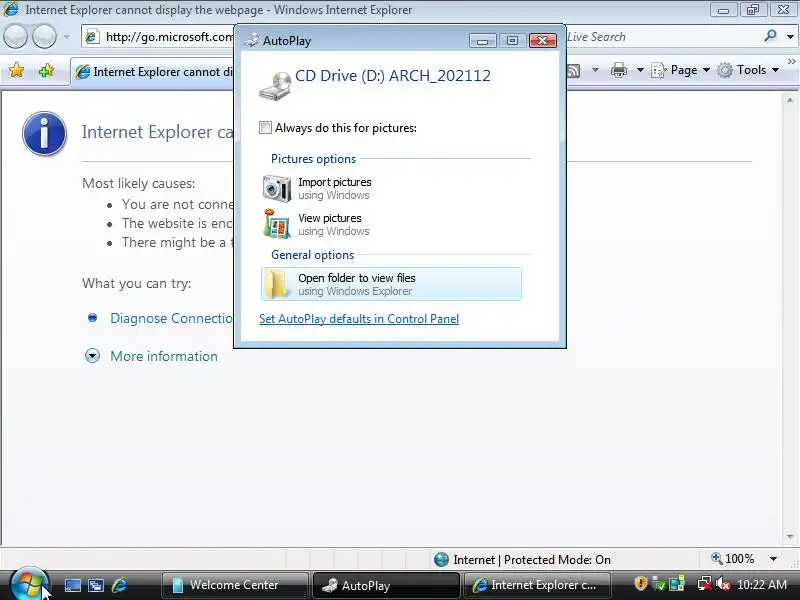
Task: Close the AutoPlay dialog
Action: click(543, 41)
